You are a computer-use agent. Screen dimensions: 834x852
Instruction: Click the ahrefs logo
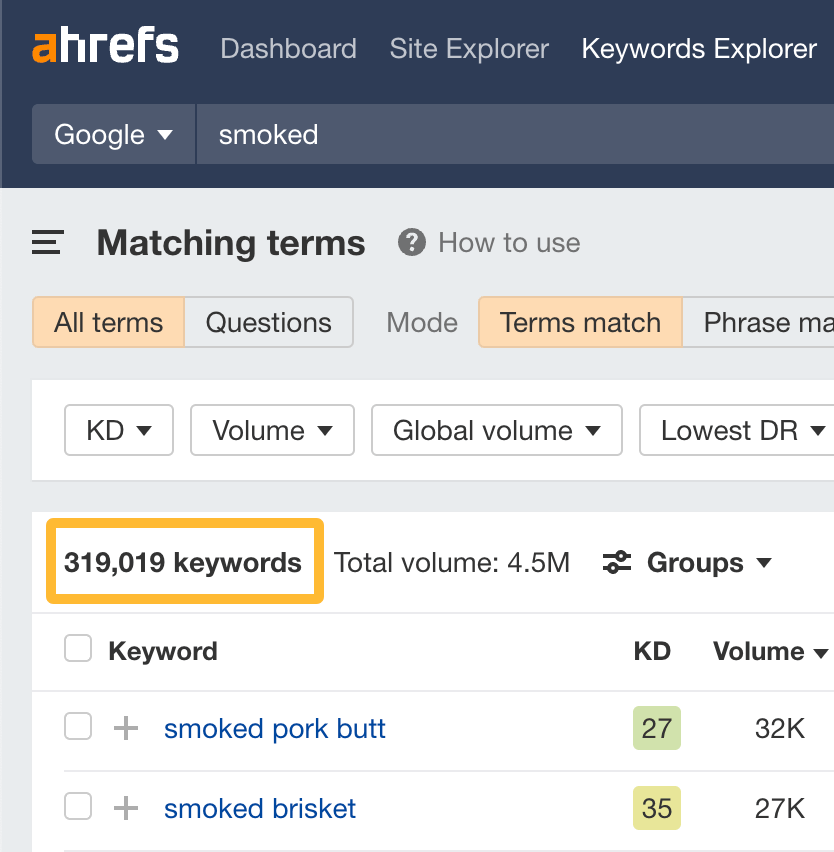pyautogui.click(x=104, y=45)
